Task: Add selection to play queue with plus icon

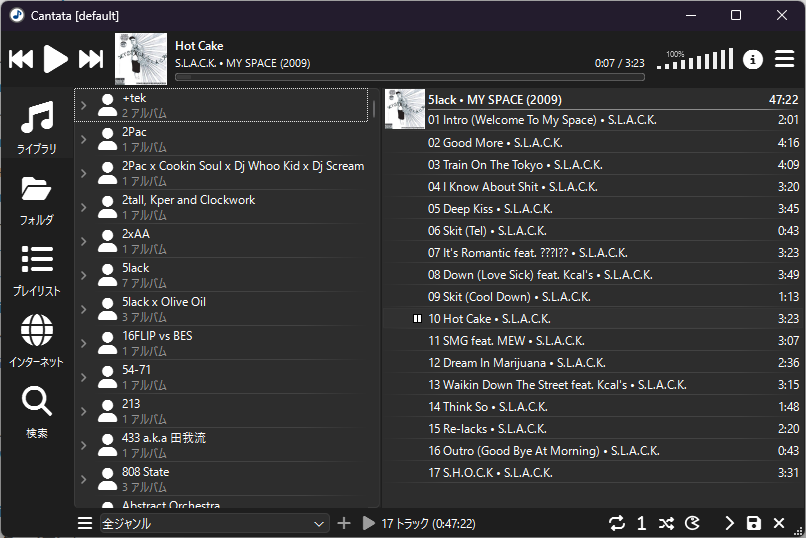Action: (x=344, y=524)
